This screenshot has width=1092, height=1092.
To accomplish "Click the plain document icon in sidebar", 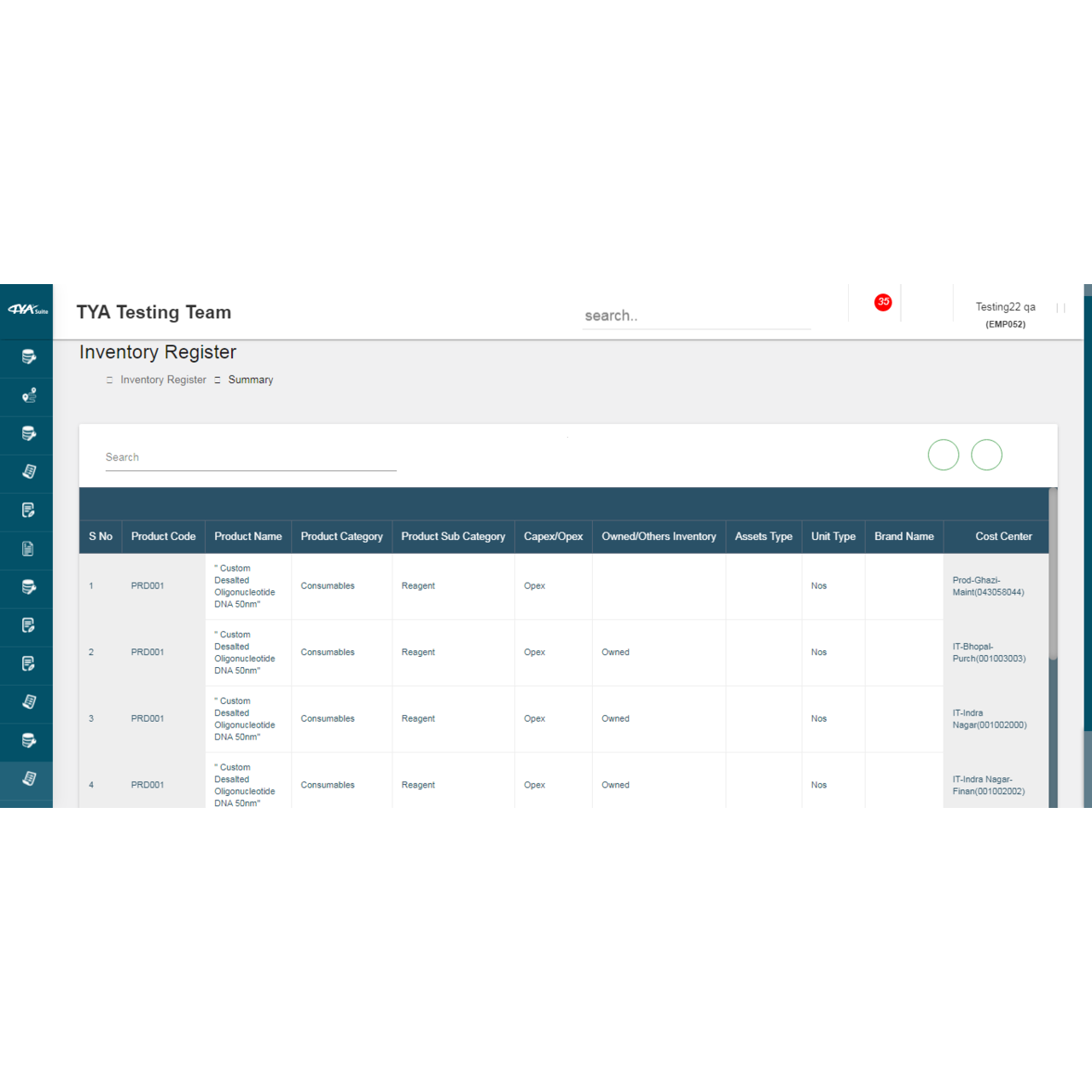I will pos(28,549).
